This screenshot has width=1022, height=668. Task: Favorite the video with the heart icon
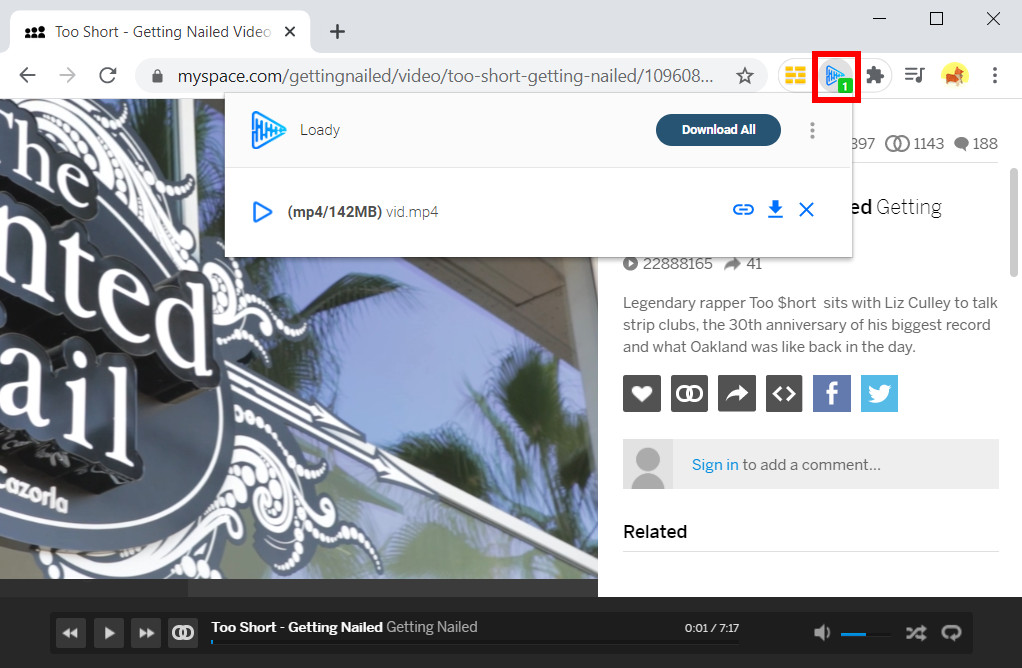[x=642, y=393]
